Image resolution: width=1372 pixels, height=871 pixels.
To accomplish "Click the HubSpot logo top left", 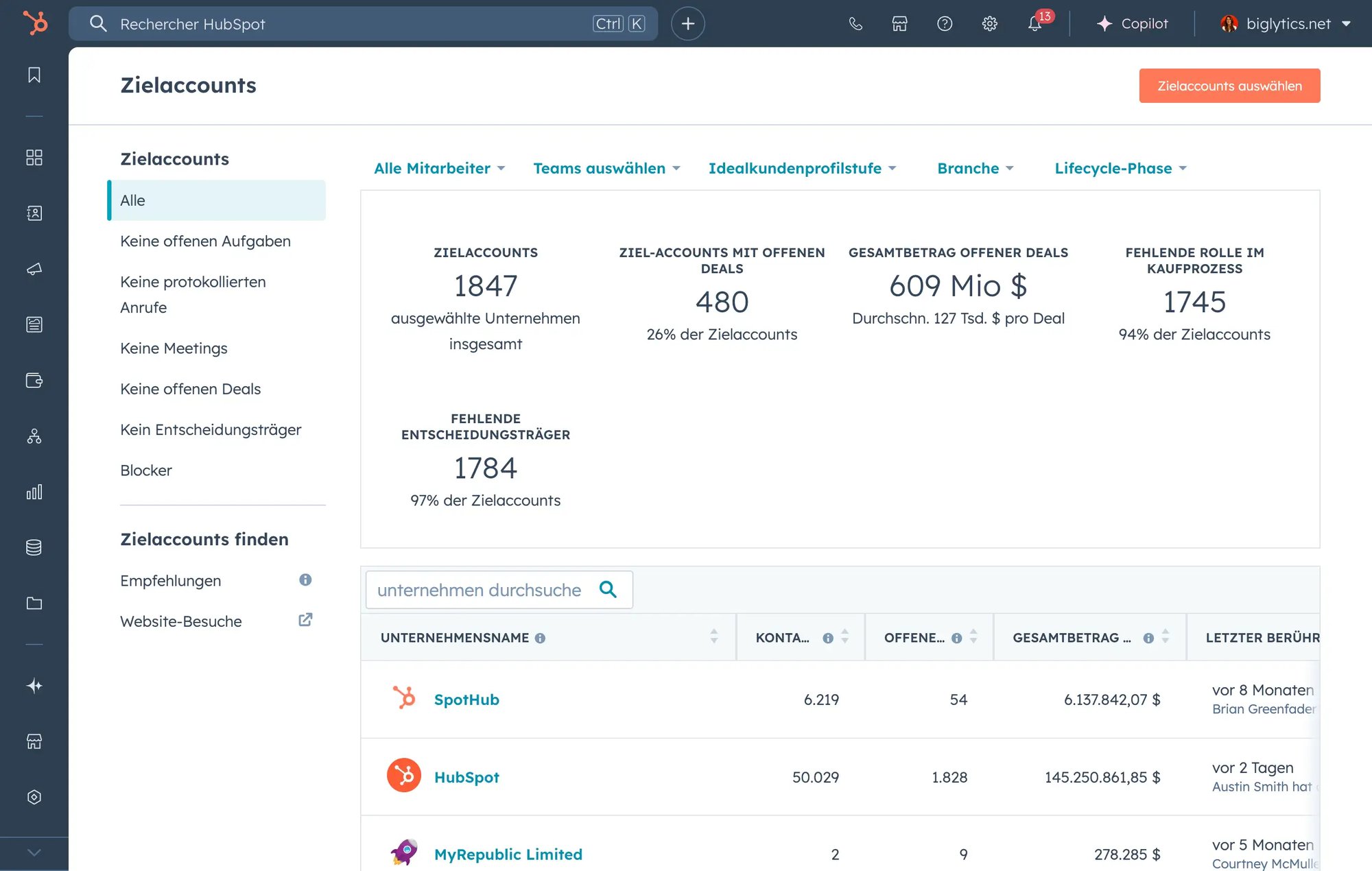I will click(34, 23).
